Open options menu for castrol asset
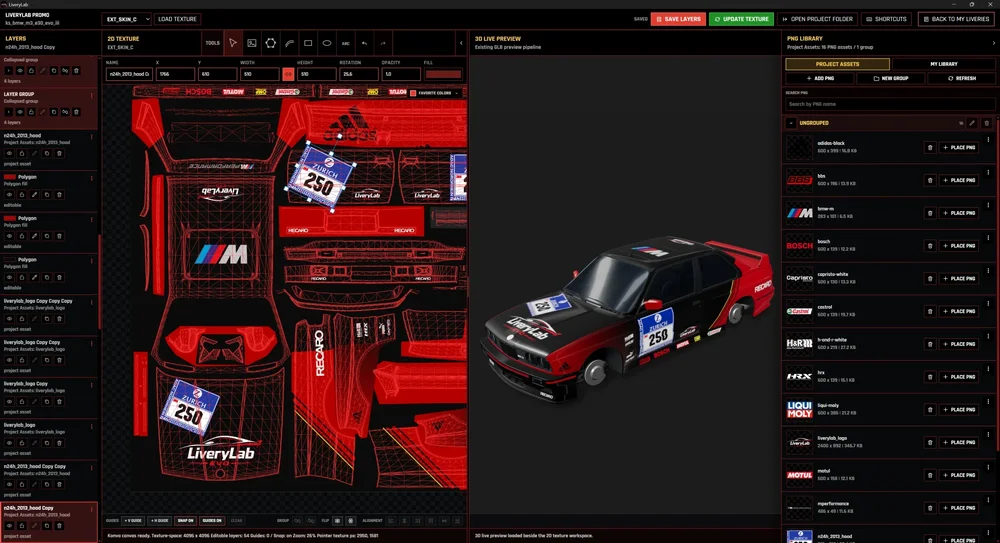1000x543 pixels. 989,304
